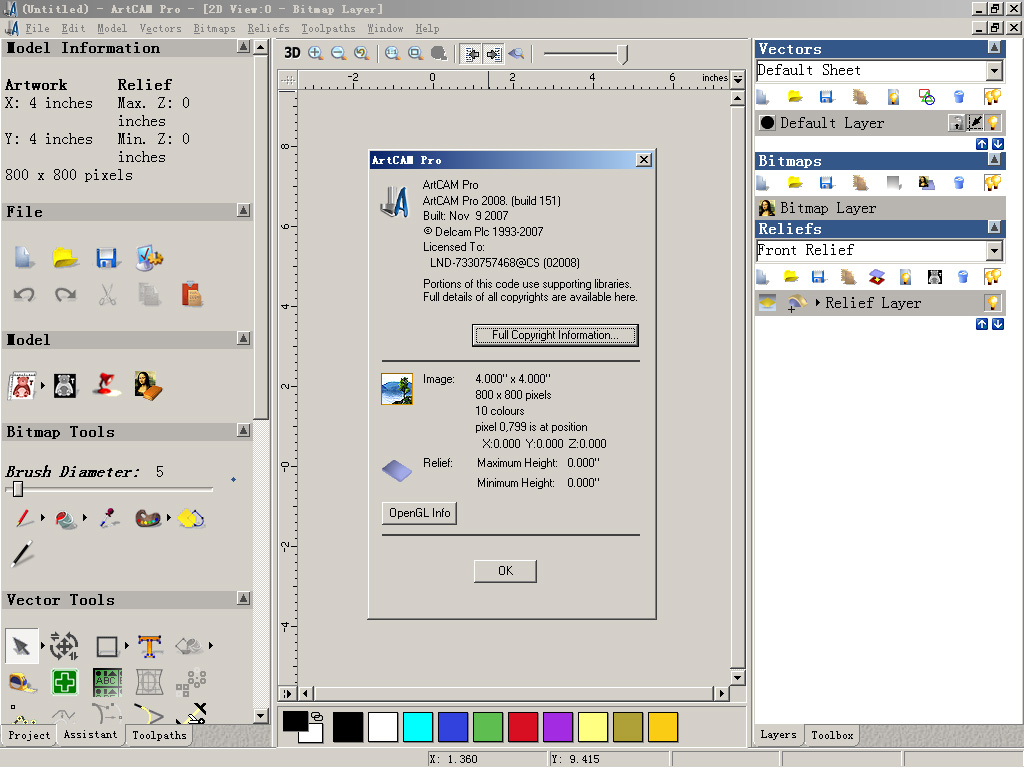Click the trash bin icon in Vectors panel
The image size is (1024, 768).
tap(959, 97)
